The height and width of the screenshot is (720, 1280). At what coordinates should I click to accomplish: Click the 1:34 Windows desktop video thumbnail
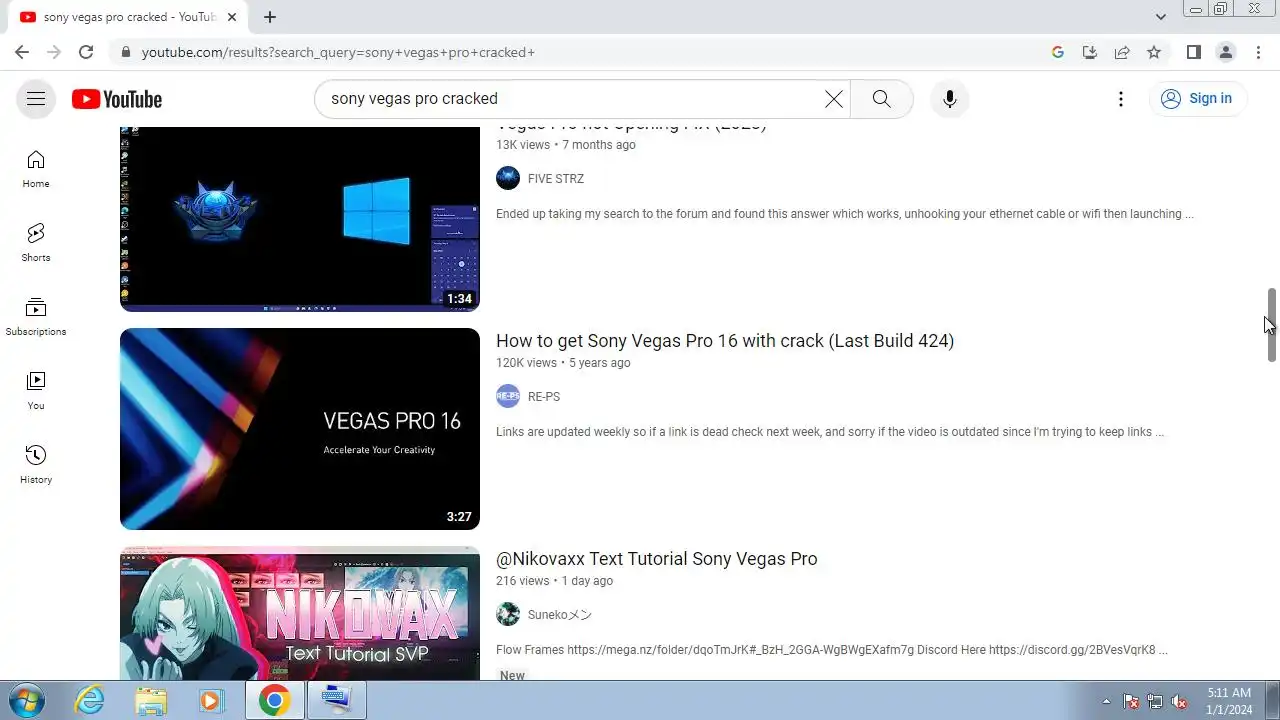(300, 219)
